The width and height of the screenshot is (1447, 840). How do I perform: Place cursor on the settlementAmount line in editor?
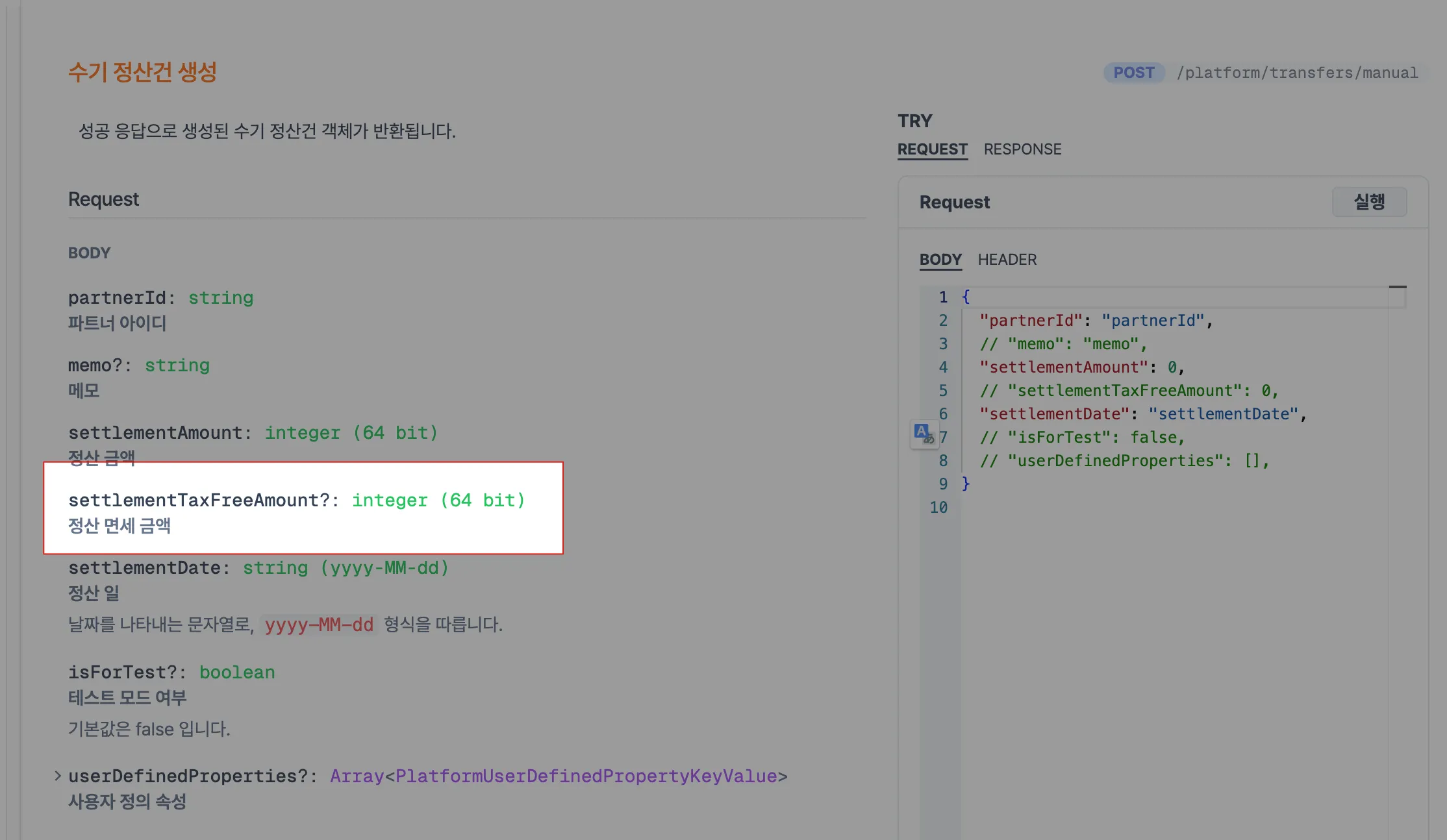[x=1081, y=367]
